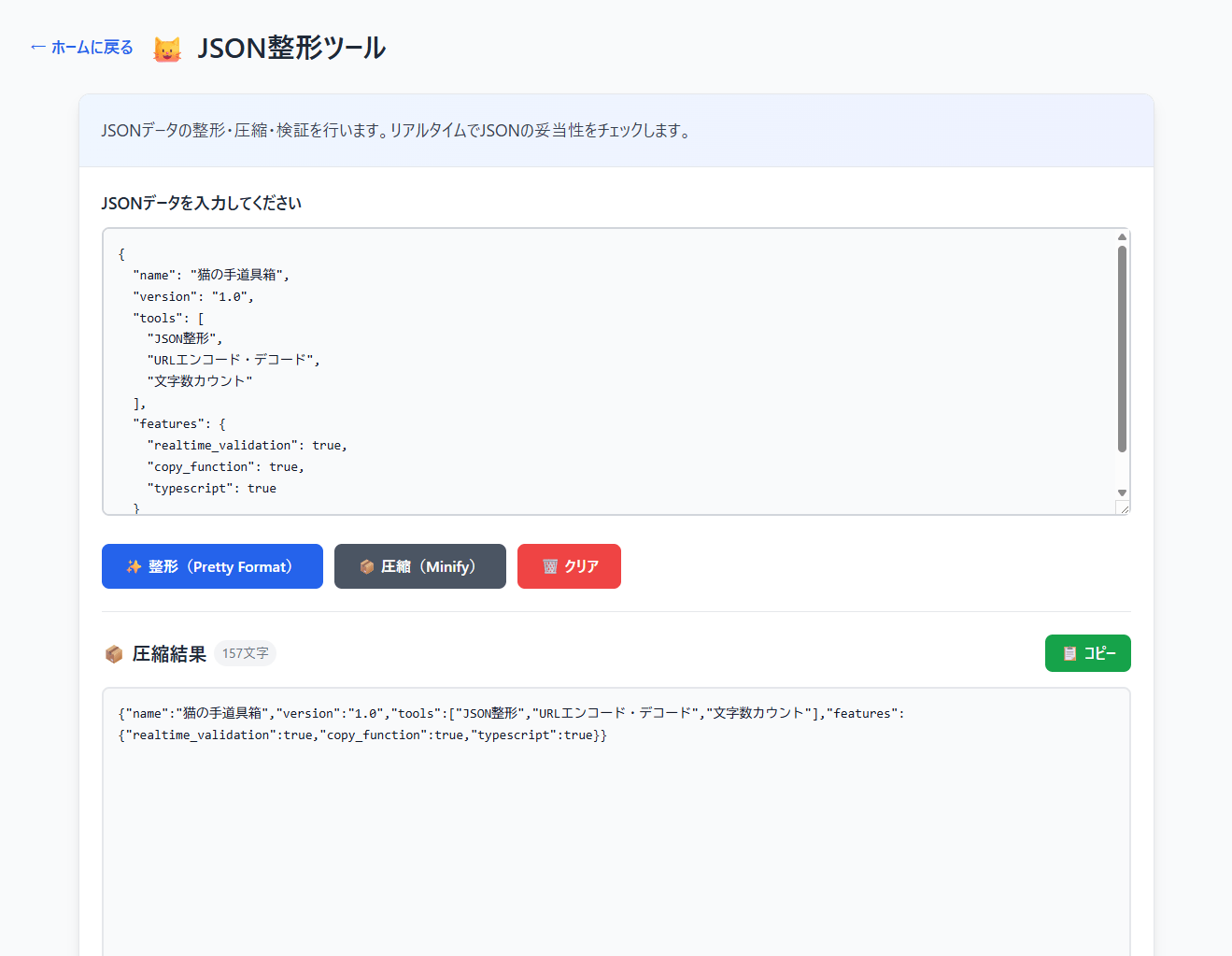Click the JSON整形ツール page title

click(291, 48)
